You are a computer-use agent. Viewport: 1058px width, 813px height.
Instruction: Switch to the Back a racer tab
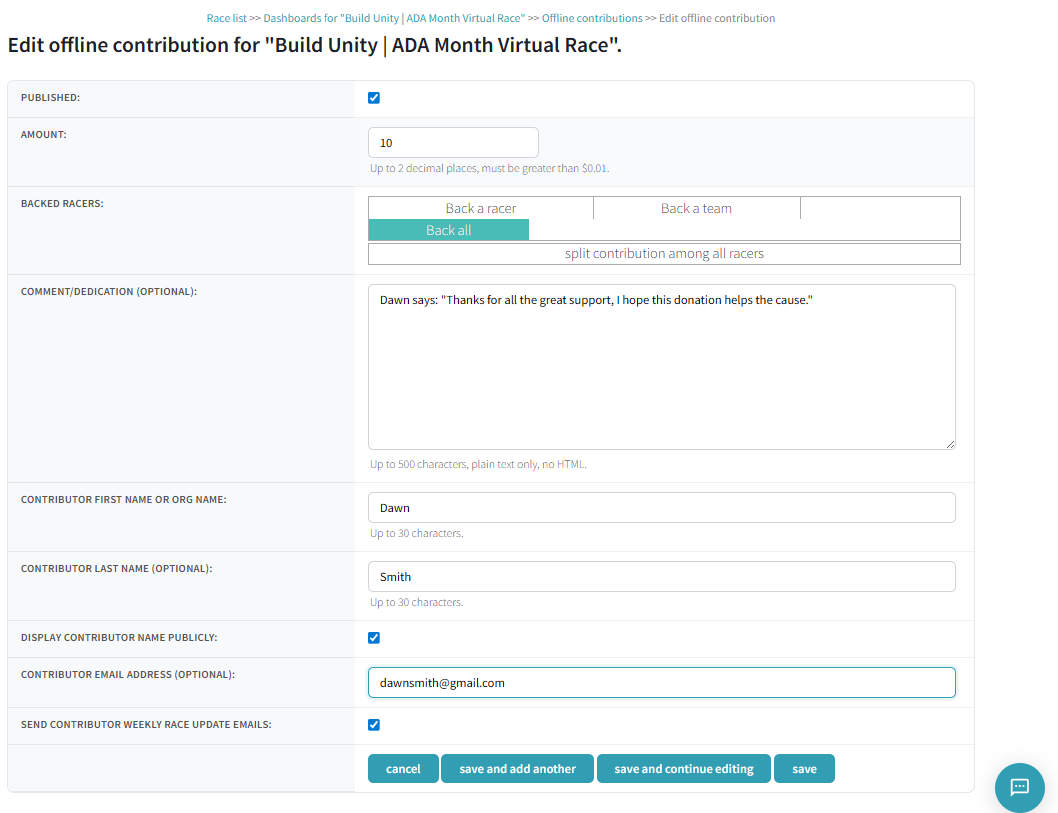(480, 208)
